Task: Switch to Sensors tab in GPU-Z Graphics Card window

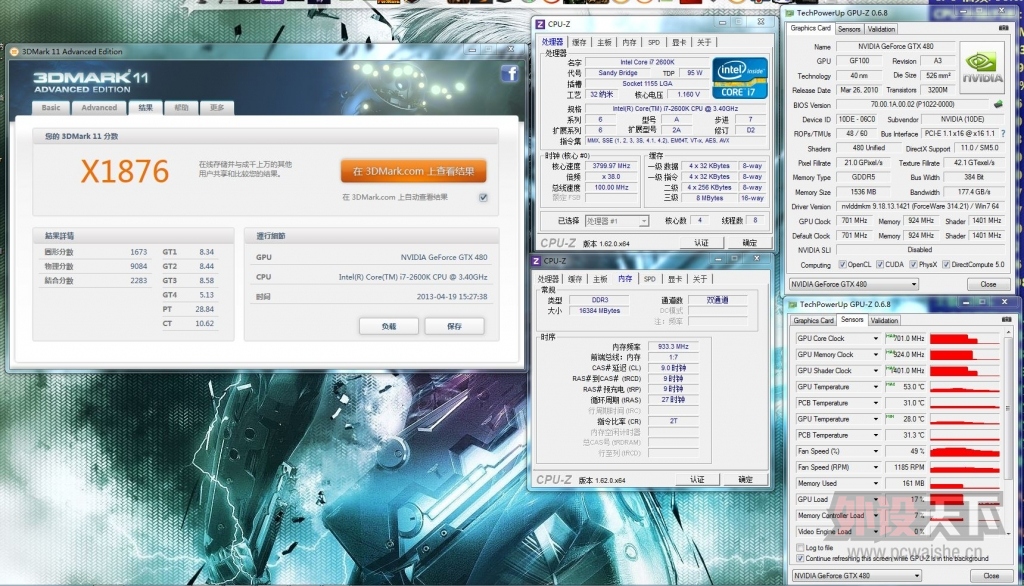Action: coord(848,29)
